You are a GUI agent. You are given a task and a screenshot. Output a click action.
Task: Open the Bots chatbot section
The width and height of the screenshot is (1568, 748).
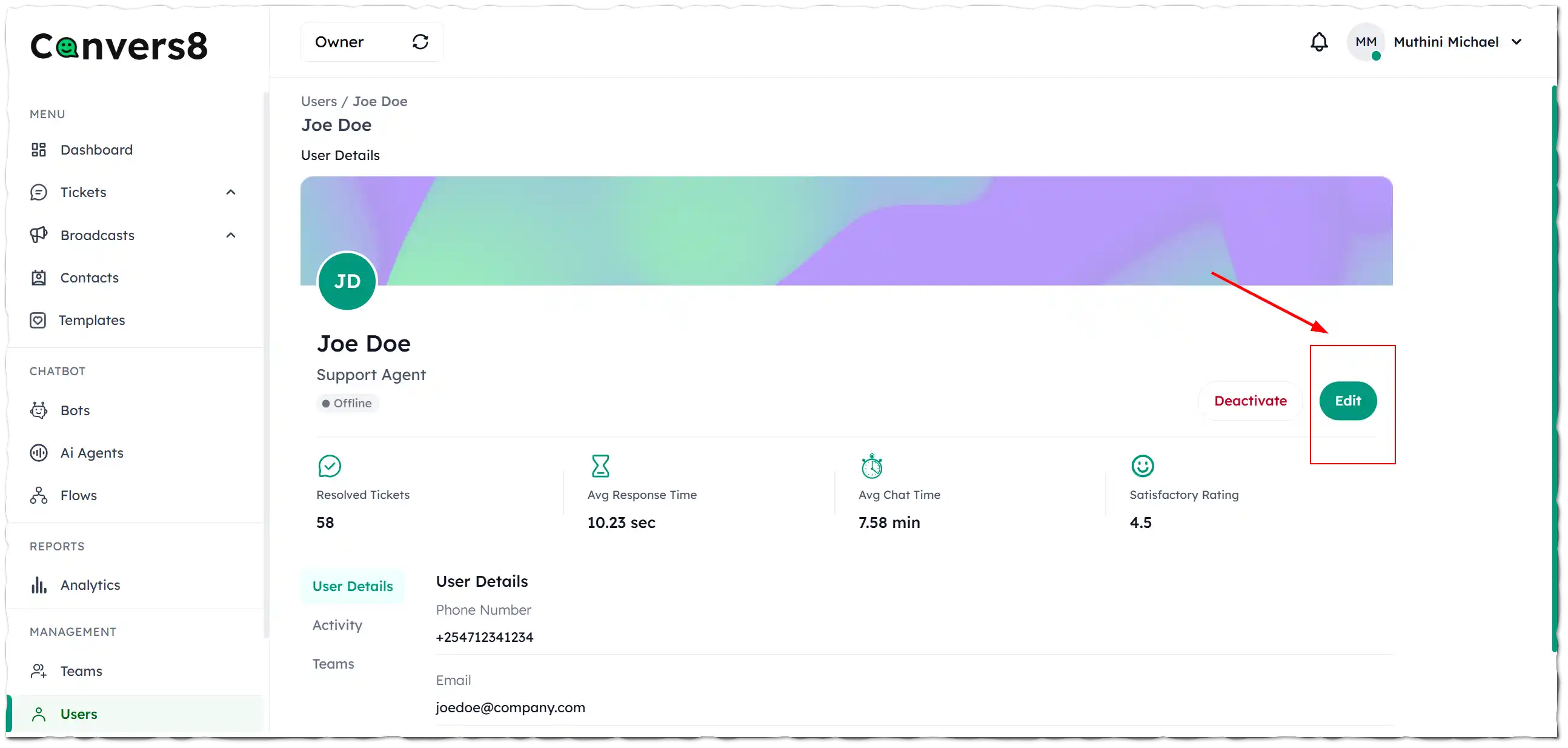click(75, 410)
